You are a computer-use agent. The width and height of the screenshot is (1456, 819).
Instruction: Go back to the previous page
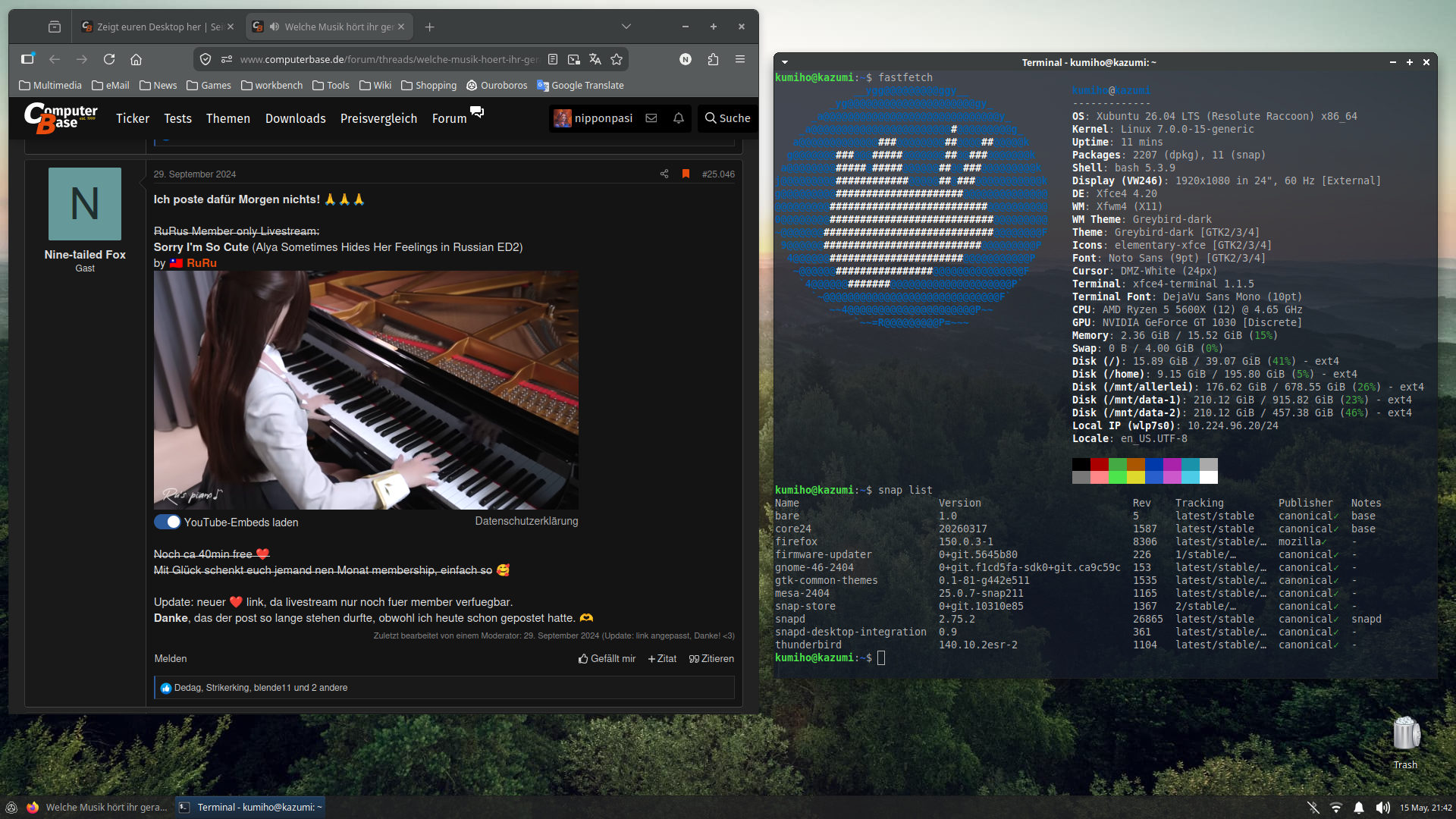(x=55, y=59)
